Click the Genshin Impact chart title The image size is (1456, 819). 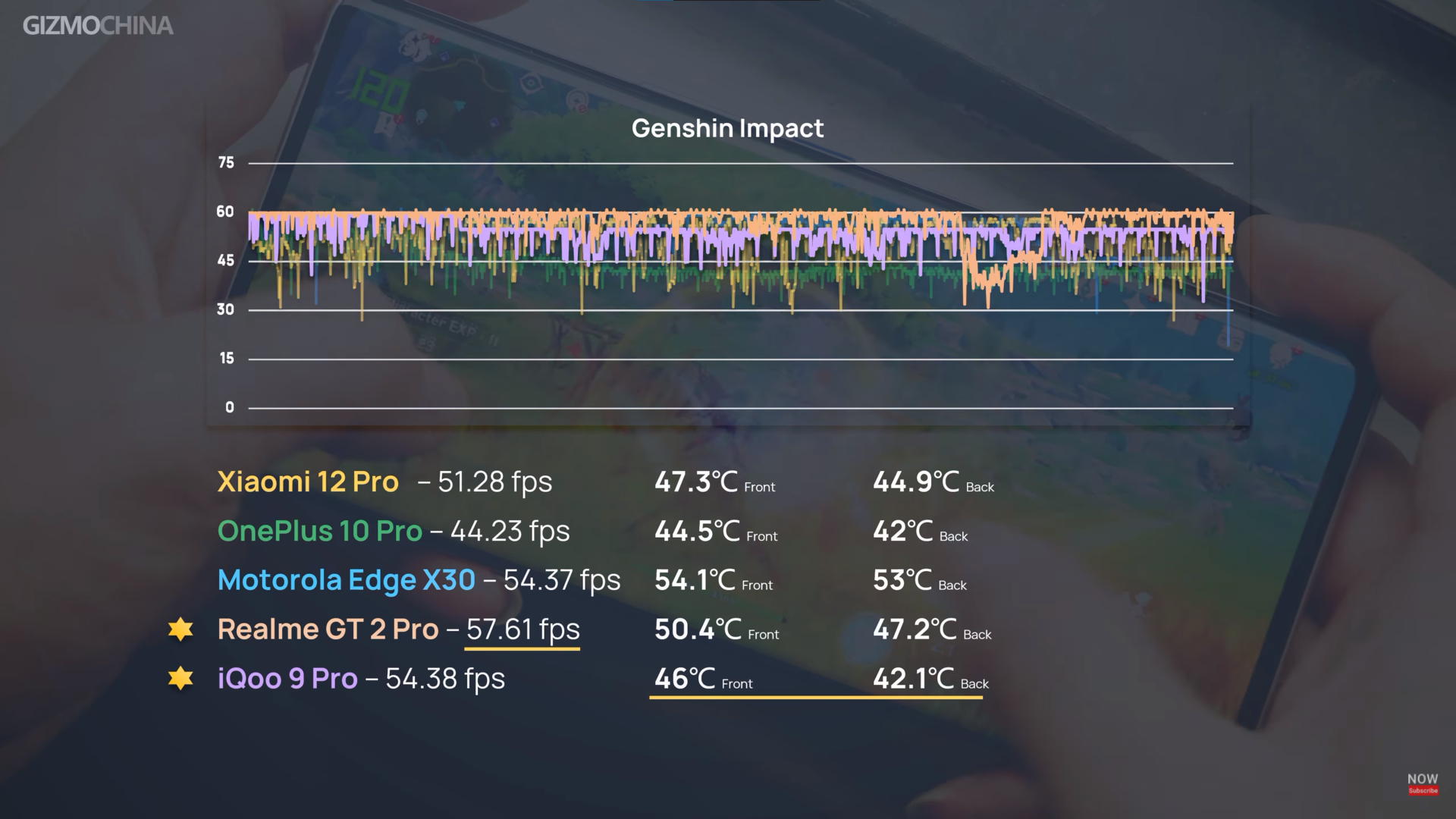click(x=727, y=129)
